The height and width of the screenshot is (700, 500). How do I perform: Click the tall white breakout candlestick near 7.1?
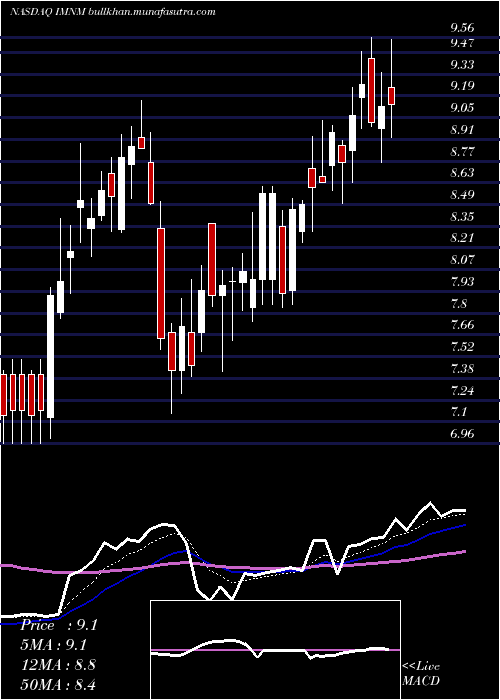(50, 356)
